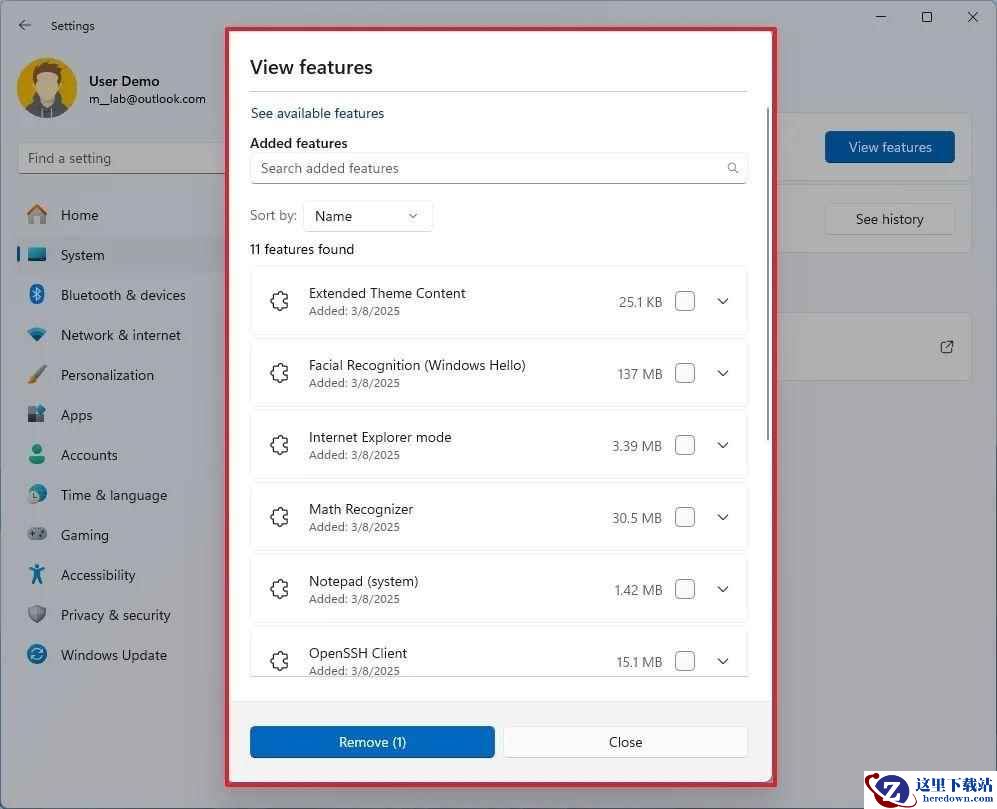
Task: Tick the Internet Explorer mode checkbox
Action: tap(685, 445)
